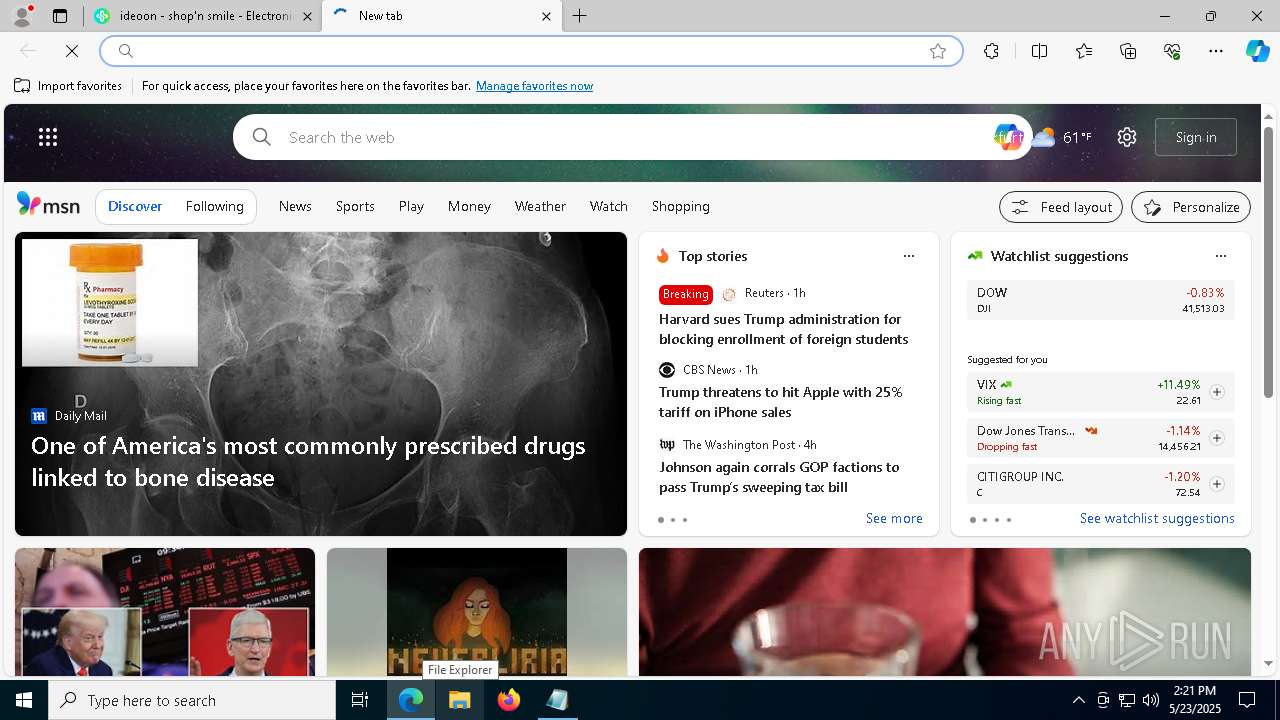Toggle the split screen icon
The height and width of the screenshot is (720, 1280).
[1039, 51]
